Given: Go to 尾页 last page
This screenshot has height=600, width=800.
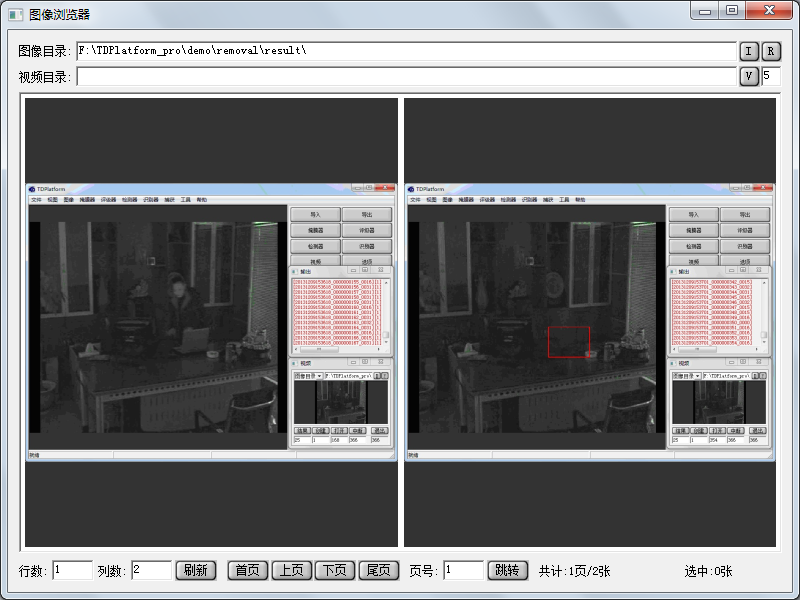Looking at the screenshot, I should coord(379,570).
